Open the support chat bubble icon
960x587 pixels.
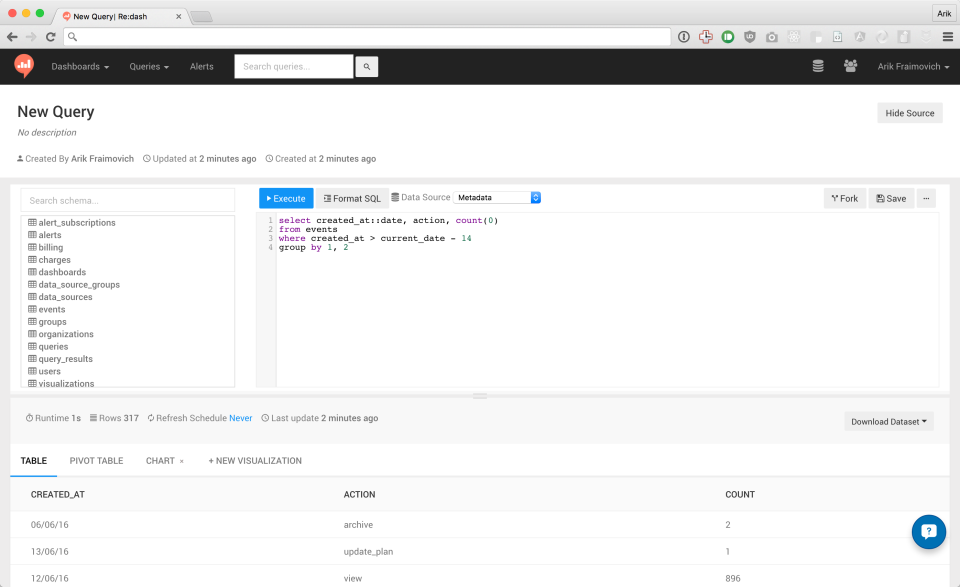click(x=928, y=532)
